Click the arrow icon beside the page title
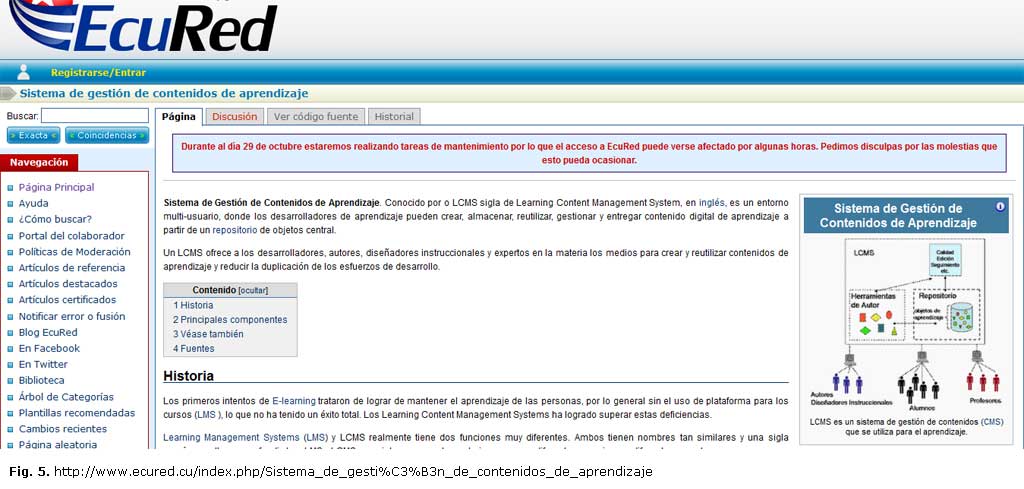Screen dimensions: 1024x489 (x=9, y=93)
